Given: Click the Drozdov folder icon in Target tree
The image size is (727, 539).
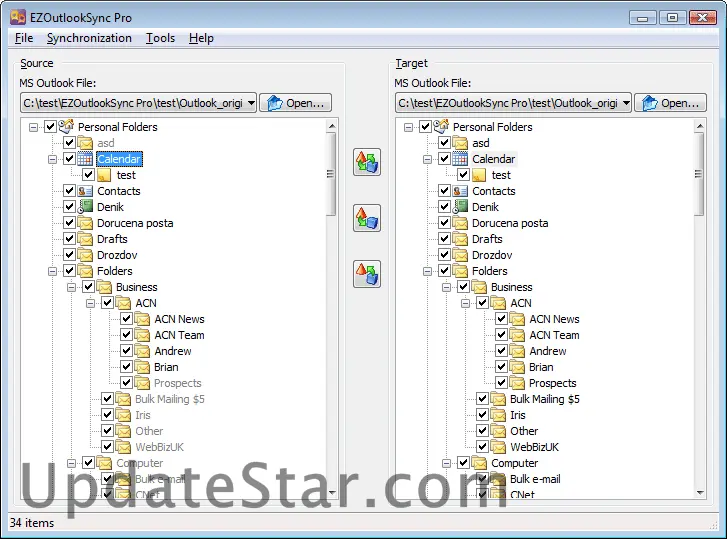Looking at the screenshot, I should click(460, 255).
